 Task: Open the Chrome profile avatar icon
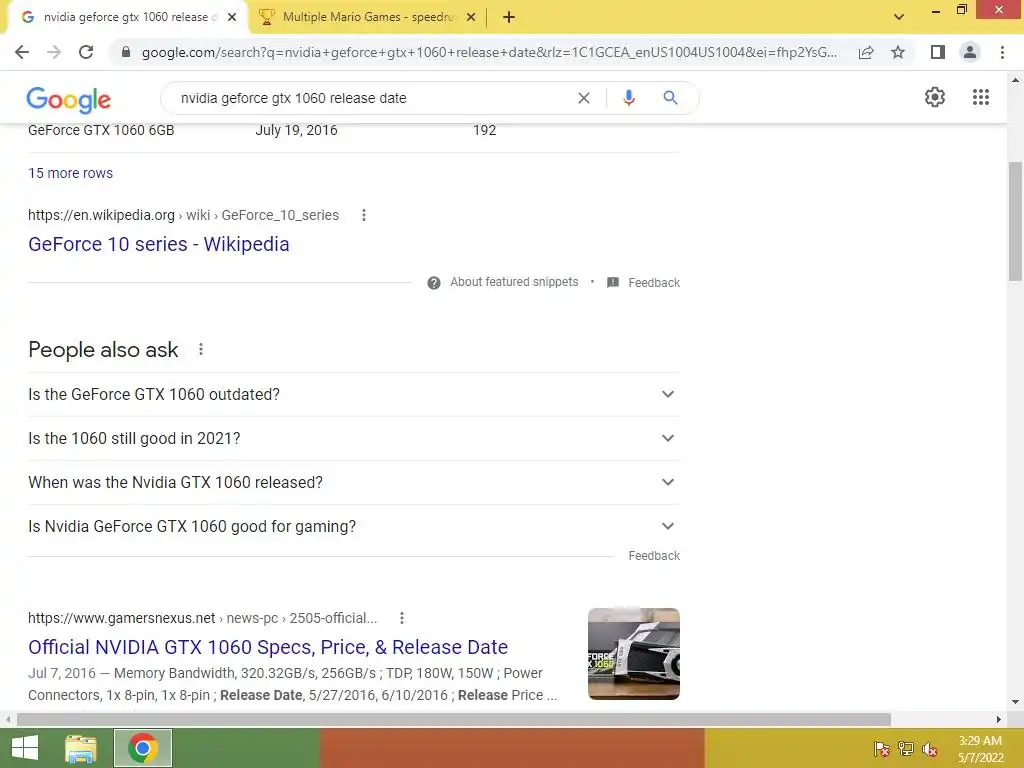[970, 52]
